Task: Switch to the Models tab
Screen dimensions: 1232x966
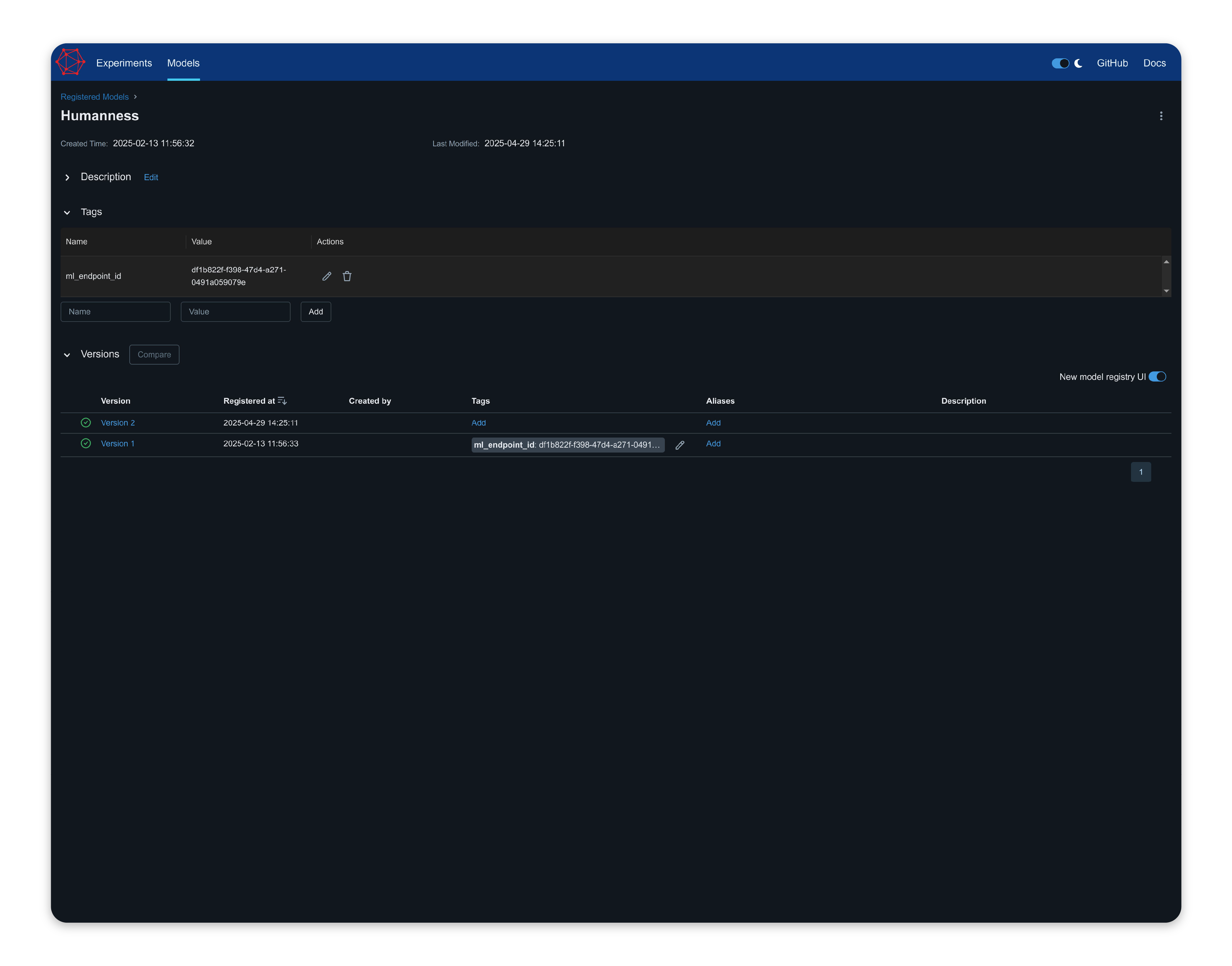Action: (183, 63)
